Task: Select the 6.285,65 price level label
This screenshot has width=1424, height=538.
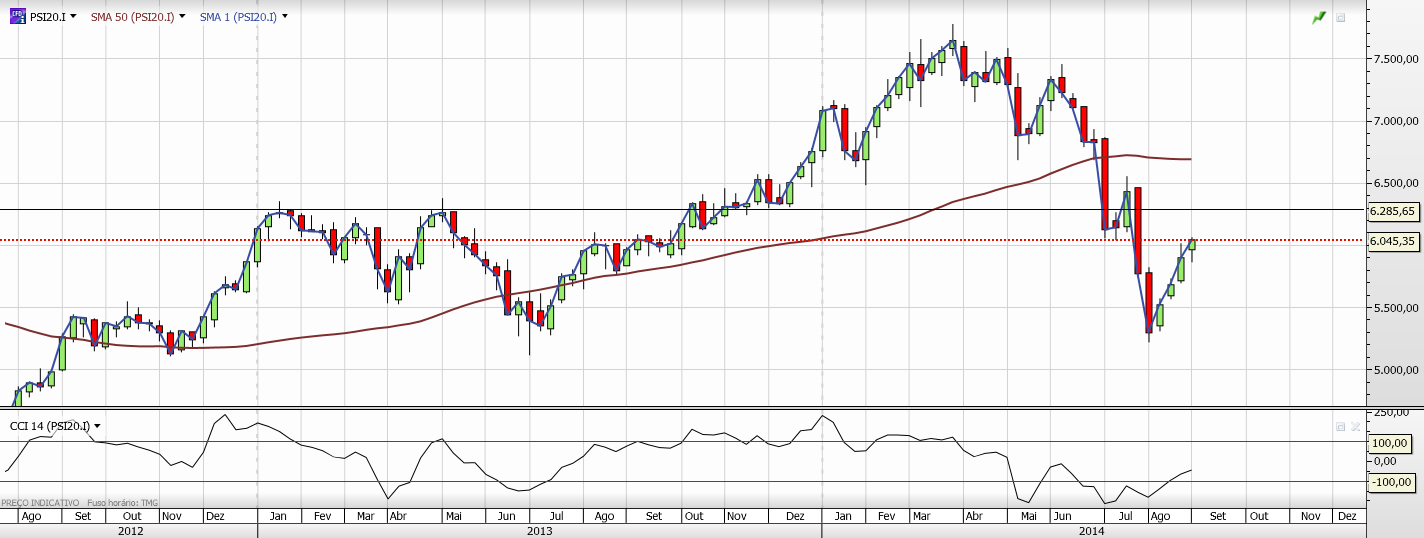Action: pos(1392,211)
